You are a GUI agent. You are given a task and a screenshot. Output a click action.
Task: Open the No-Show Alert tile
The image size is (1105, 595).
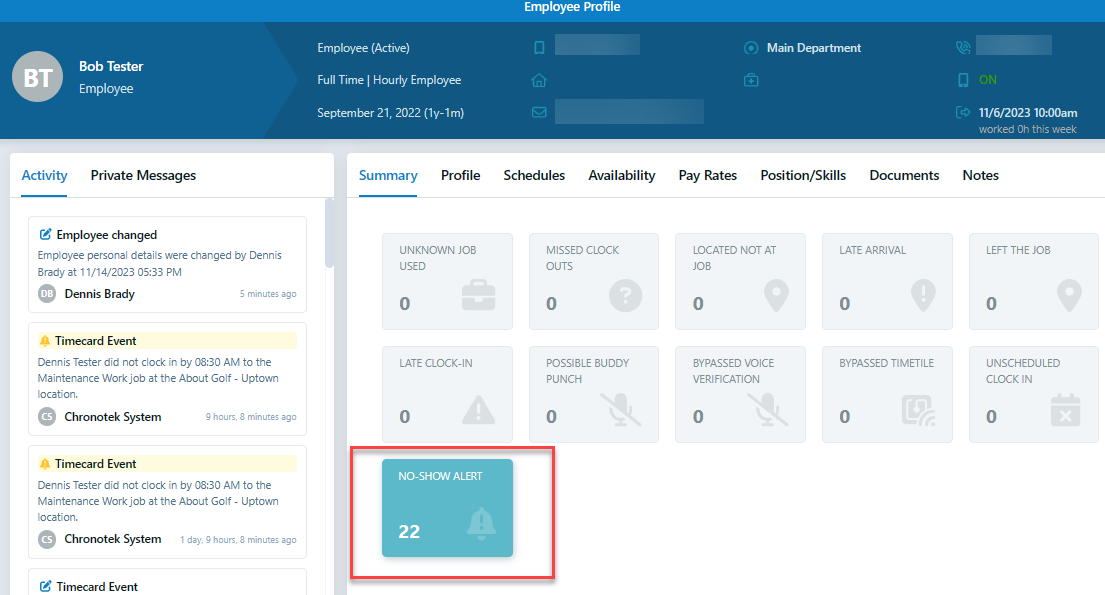447,507
